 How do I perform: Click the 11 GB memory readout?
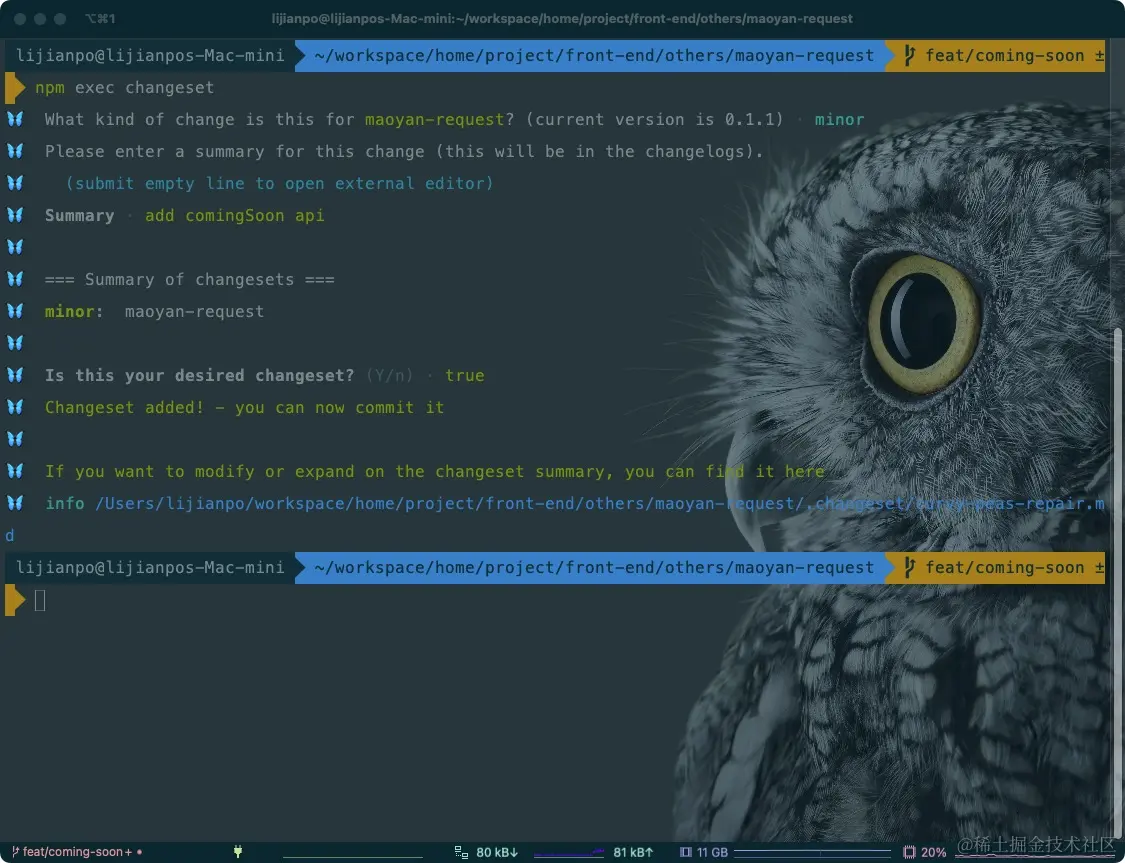tap(712, 852)
